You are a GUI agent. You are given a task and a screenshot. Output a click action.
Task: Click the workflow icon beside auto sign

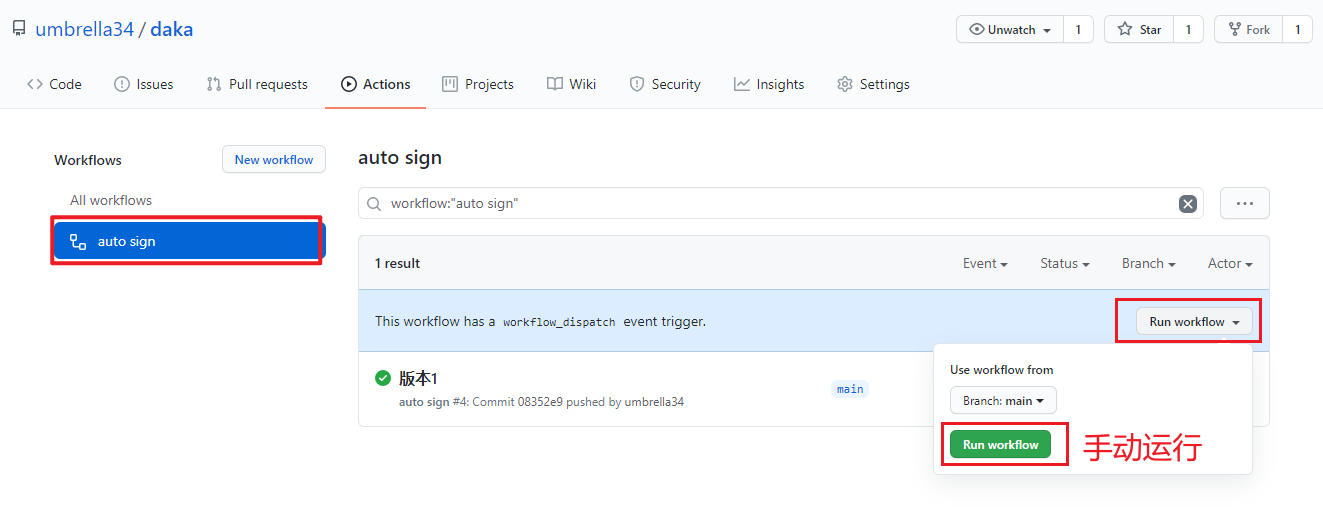(x=78, y=241)
